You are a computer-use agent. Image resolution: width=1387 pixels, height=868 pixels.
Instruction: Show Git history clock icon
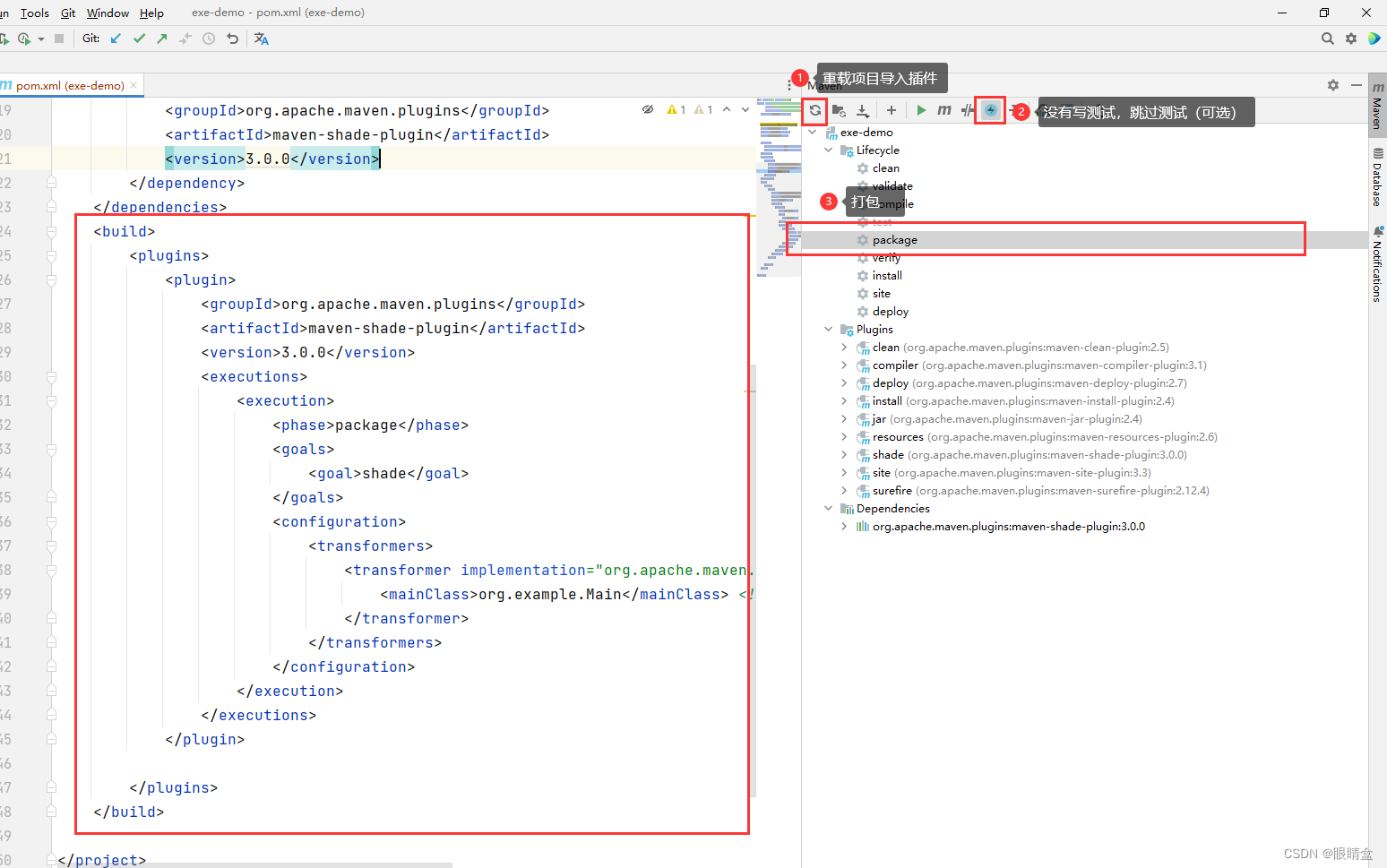pos(209,39)
